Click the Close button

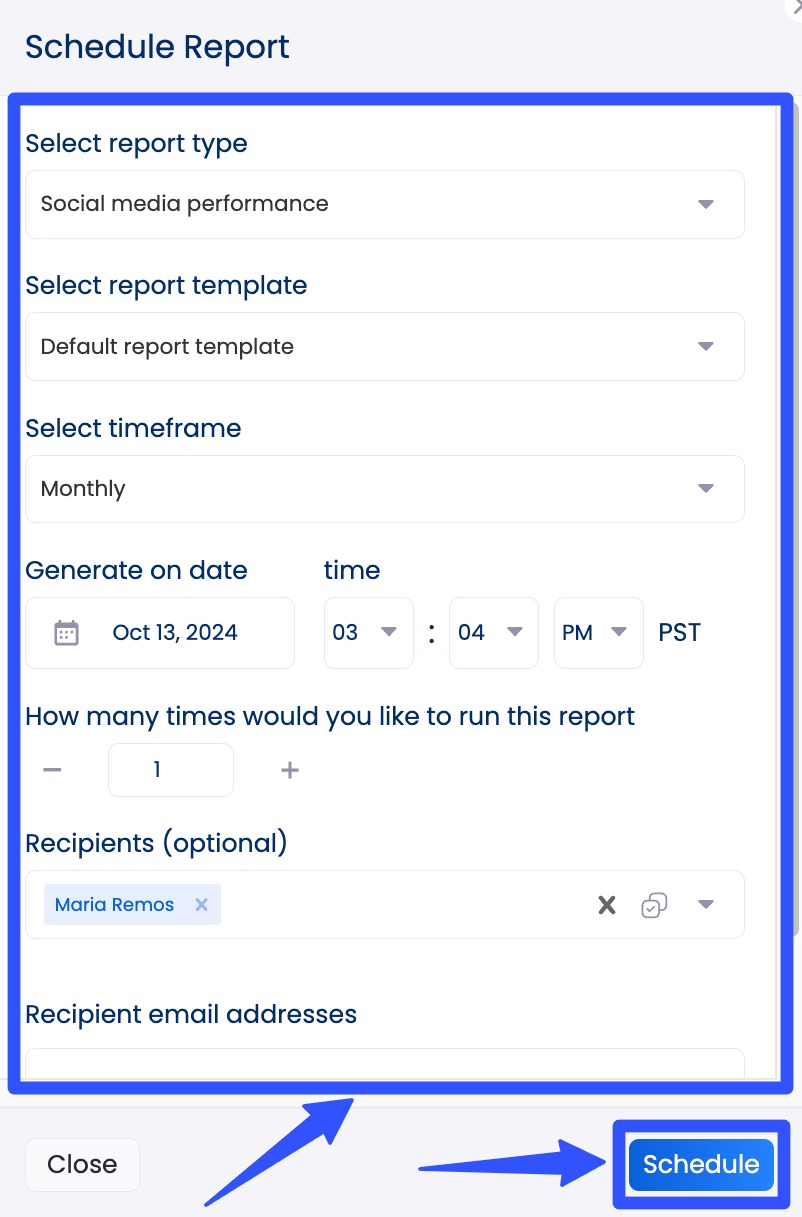coord(82,1164)
